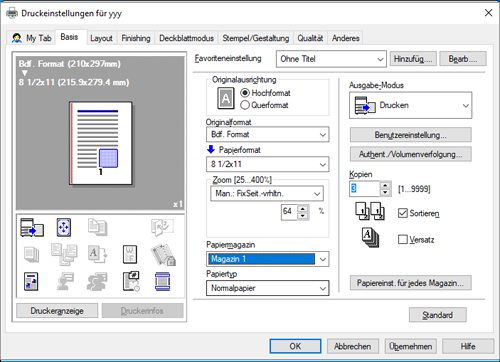Expand the Papiermagazin Magazin 1 dropdown
This screenshot has width=500, height=362.
(x=267, y=259)
